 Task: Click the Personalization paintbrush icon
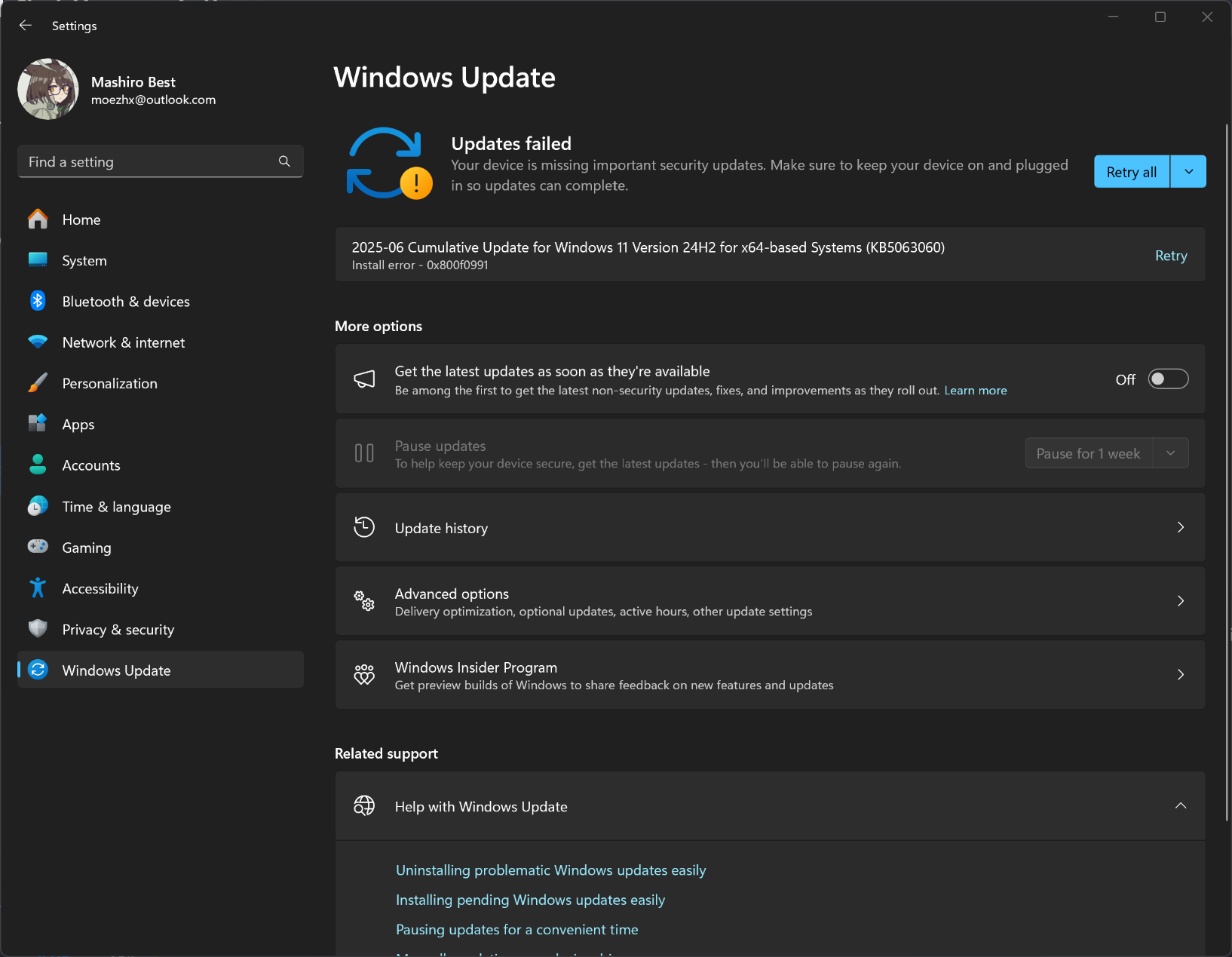point(38,383)
